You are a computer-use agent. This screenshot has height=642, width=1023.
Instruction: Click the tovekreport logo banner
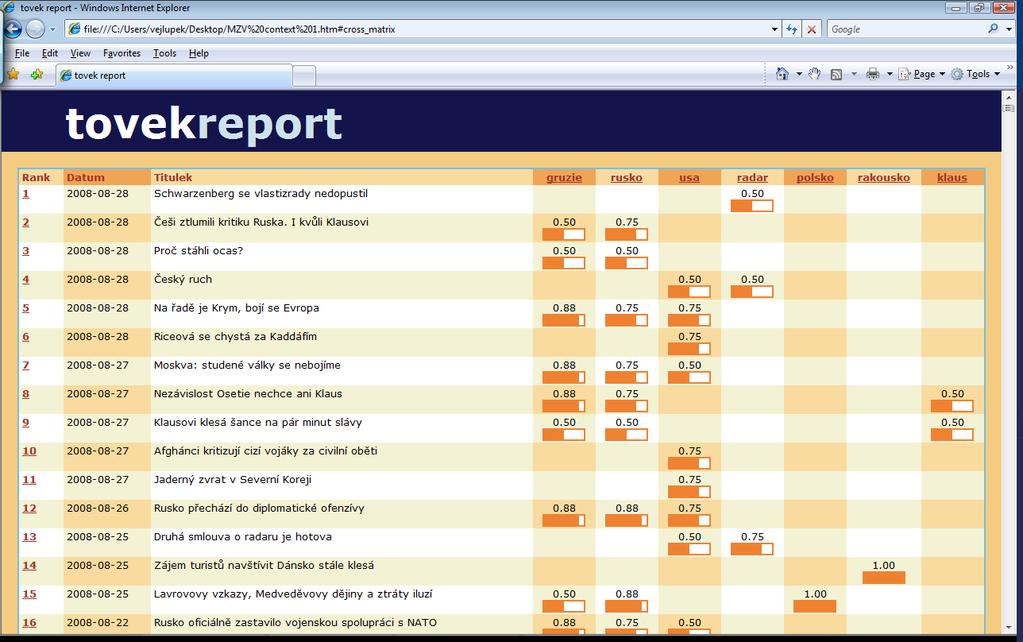(204, 123)
